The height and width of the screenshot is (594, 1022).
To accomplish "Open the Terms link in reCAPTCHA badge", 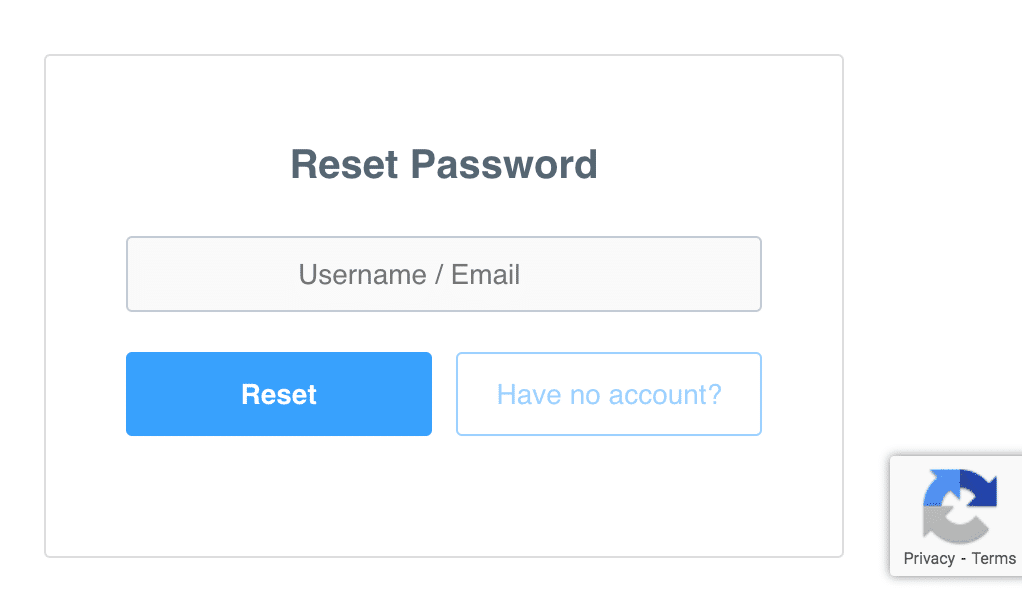I will pos(993,558).
